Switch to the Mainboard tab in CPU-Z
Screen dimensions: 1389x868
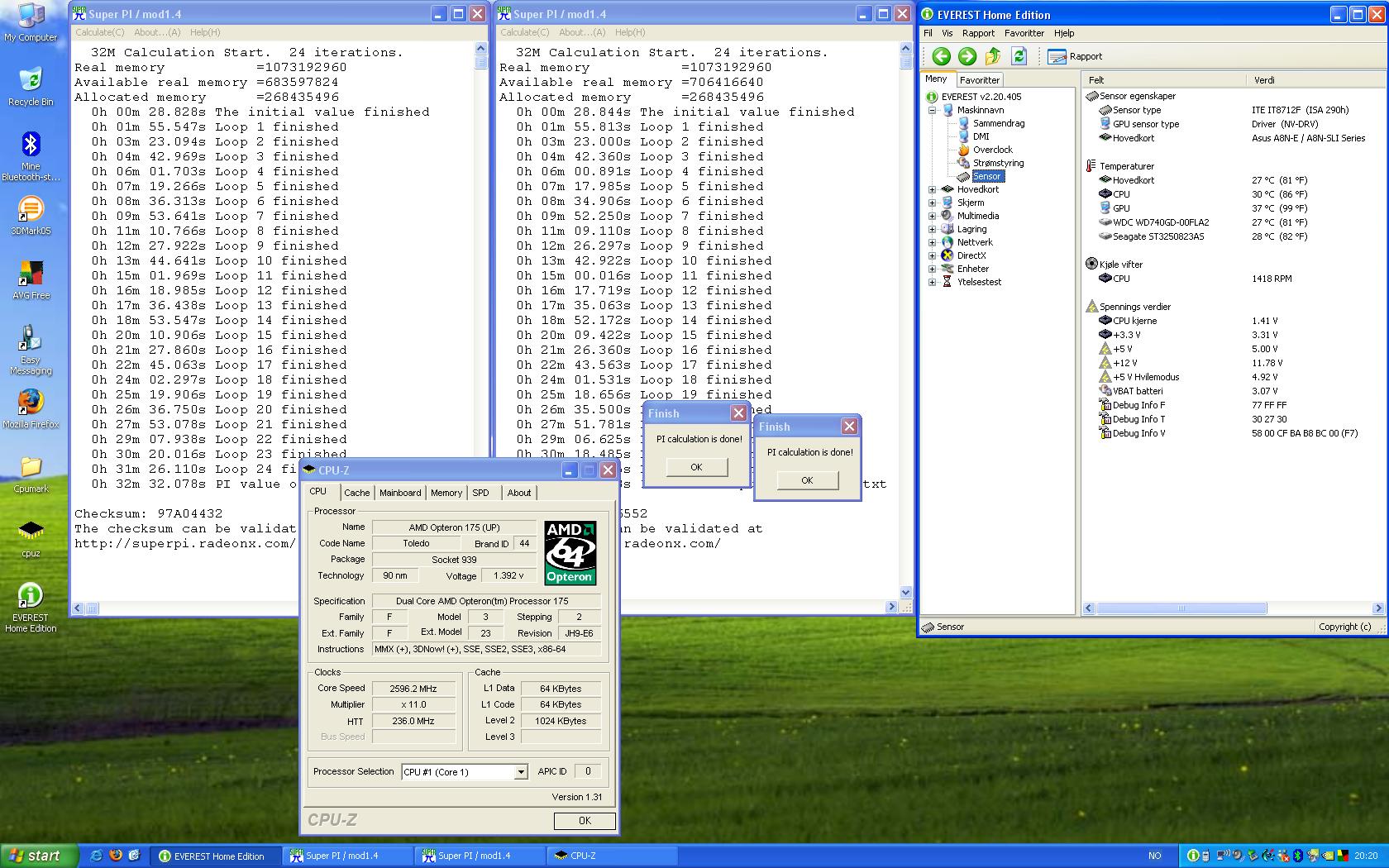pyautogui.click(x=400, y=493)
